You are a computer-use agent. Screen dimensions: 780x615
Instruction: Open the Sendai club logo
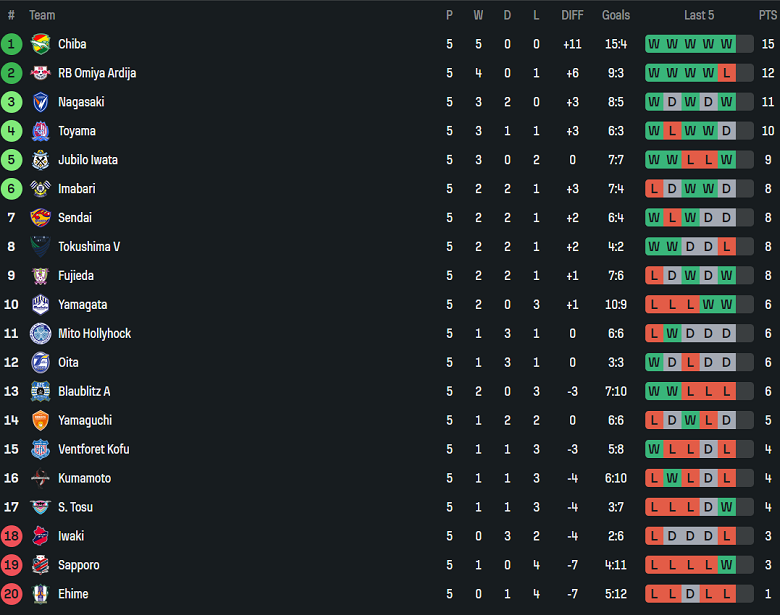(40, 218)
